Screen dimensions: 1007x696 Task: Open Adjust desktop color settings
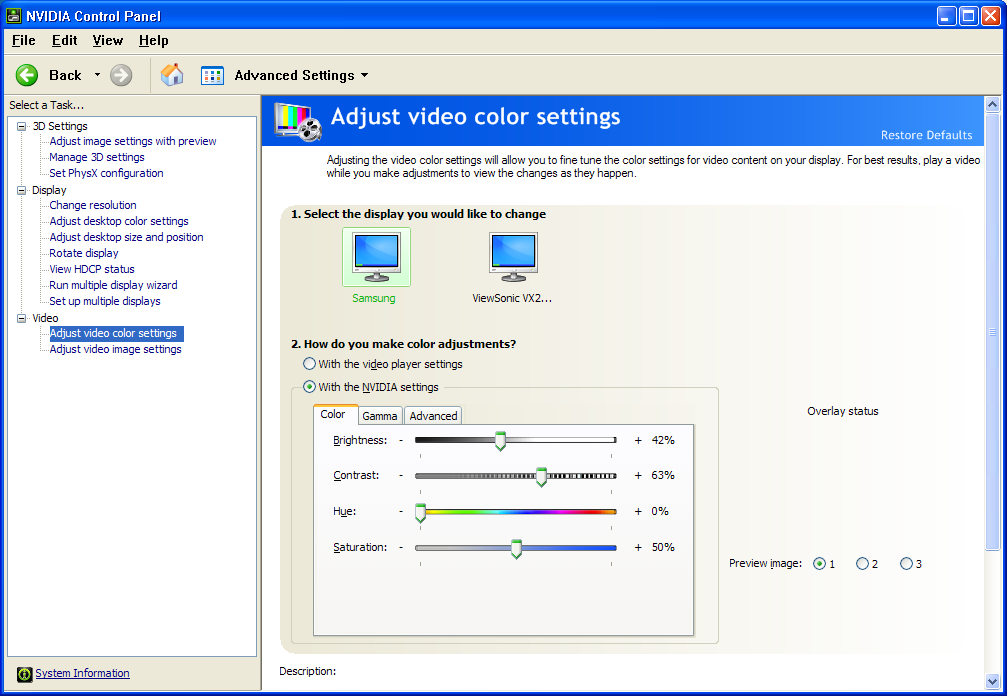click(119, 222)
